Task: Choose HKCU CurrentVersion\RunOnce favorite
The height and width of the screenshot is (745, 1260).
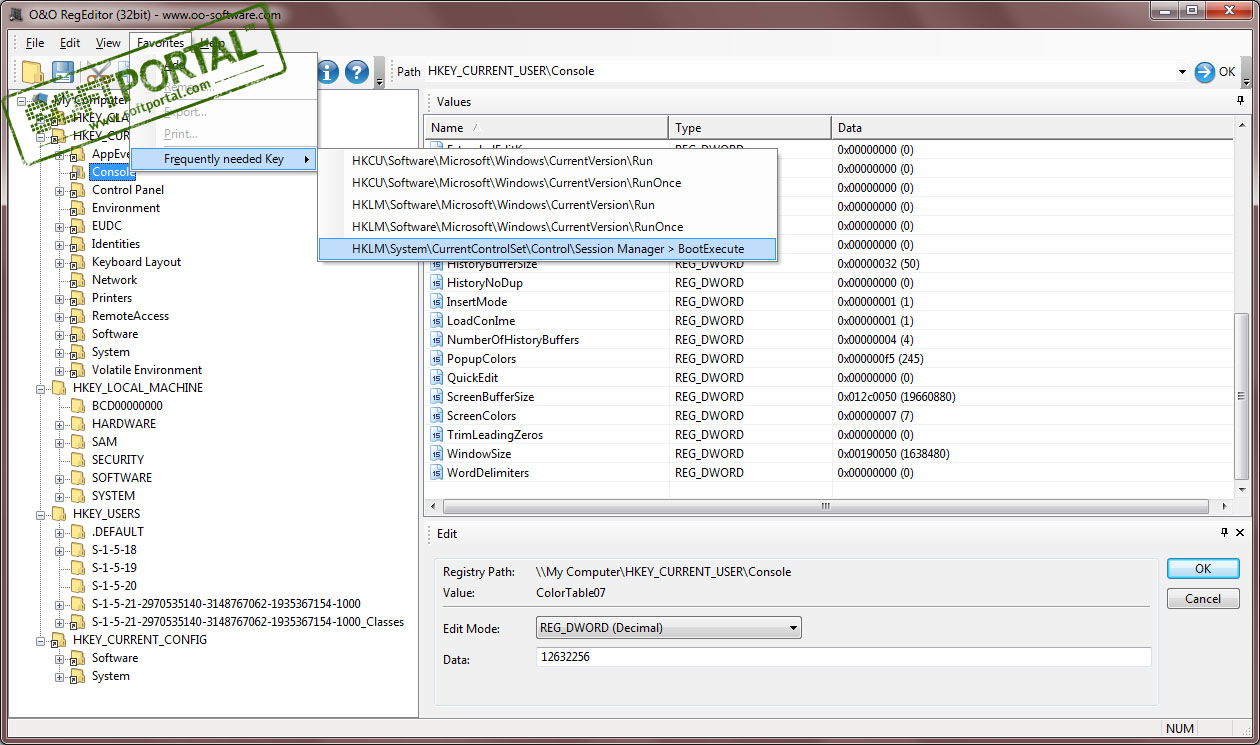Action: (547, 183)
